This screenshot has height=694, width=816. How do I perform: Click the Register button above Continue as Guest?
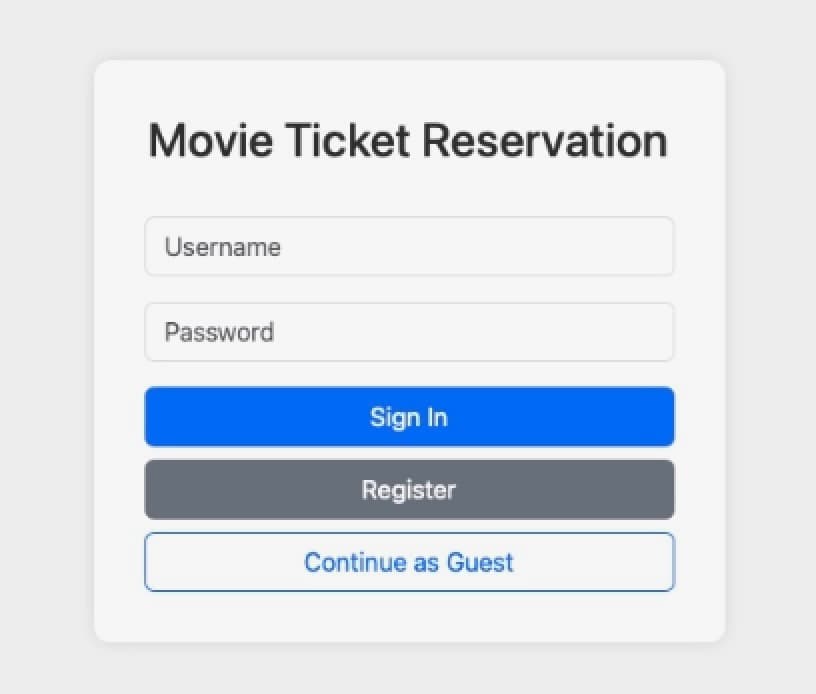coord(409,490)
